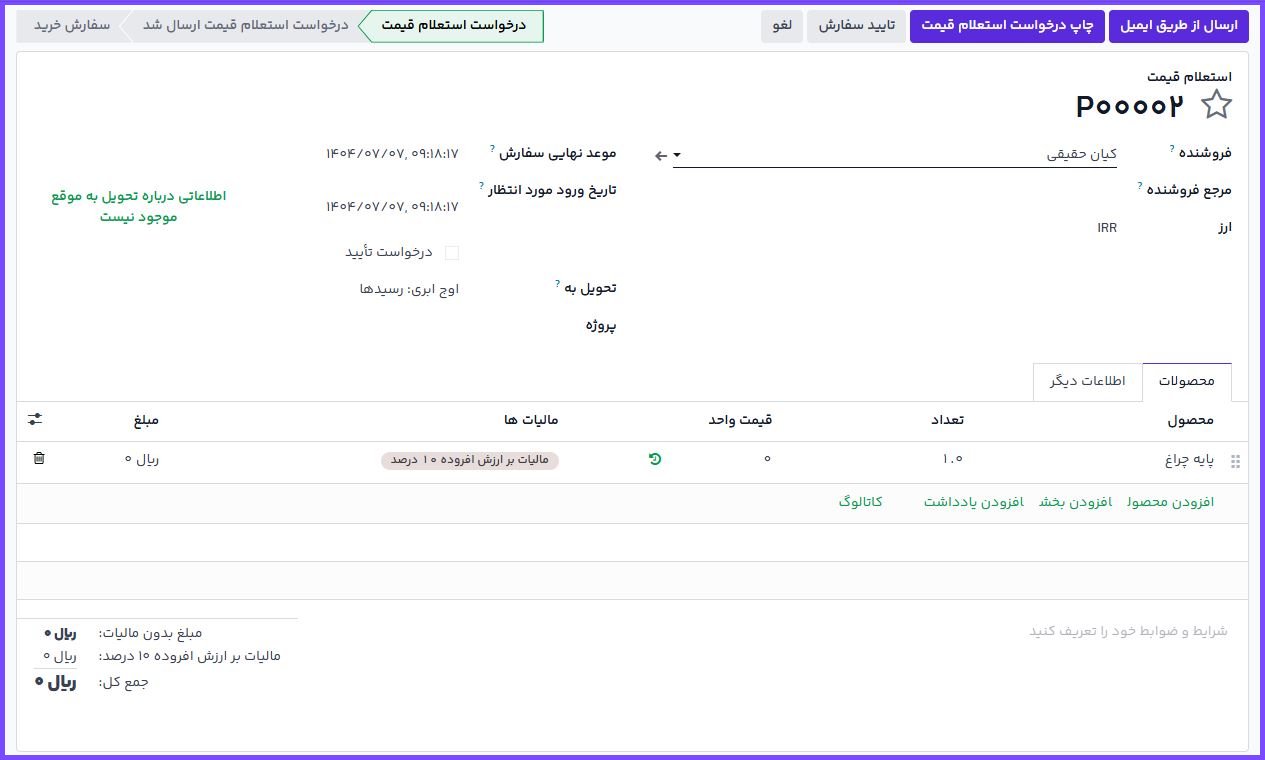Delete the پایه چراغ line with trash icon

(39, 459)
